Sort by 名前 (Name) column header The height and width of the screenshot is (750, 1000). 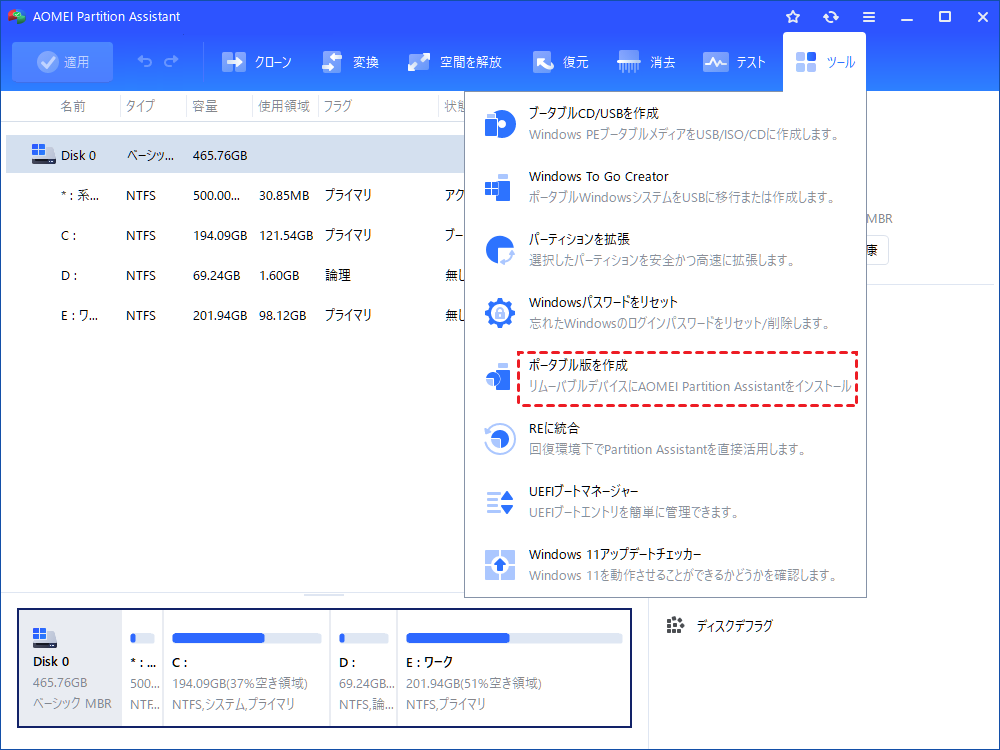[x=73, y=106]
